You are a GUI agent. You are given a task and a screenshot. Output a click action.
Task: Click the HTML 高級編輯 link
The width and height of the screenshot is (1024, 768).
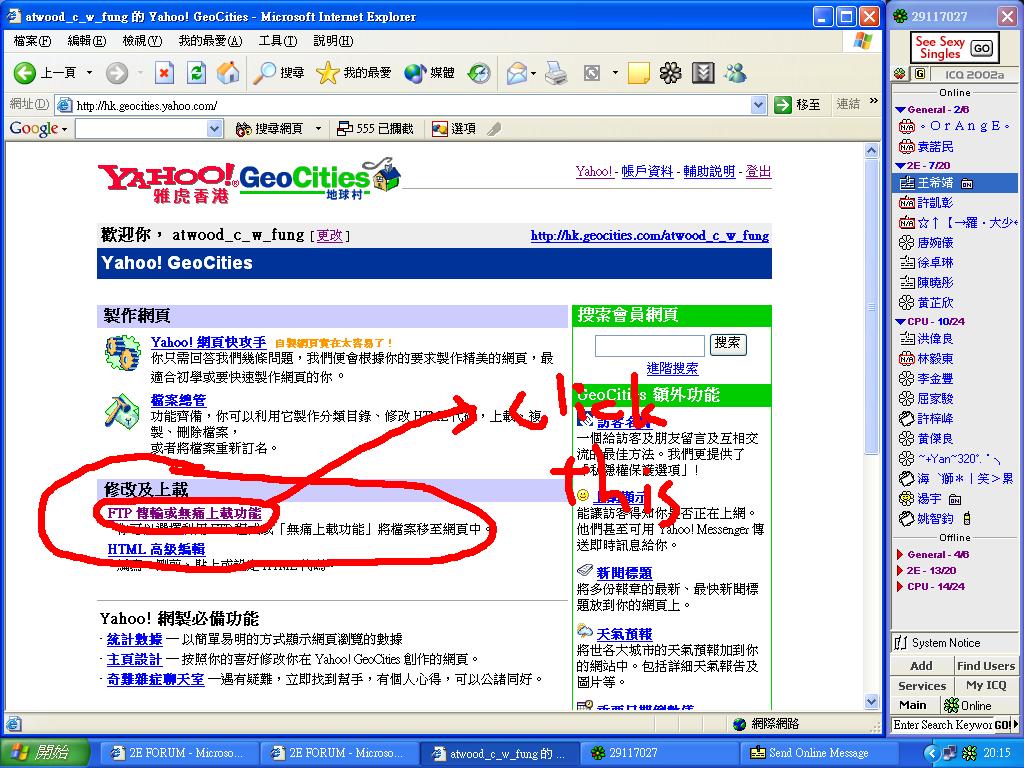156,549
